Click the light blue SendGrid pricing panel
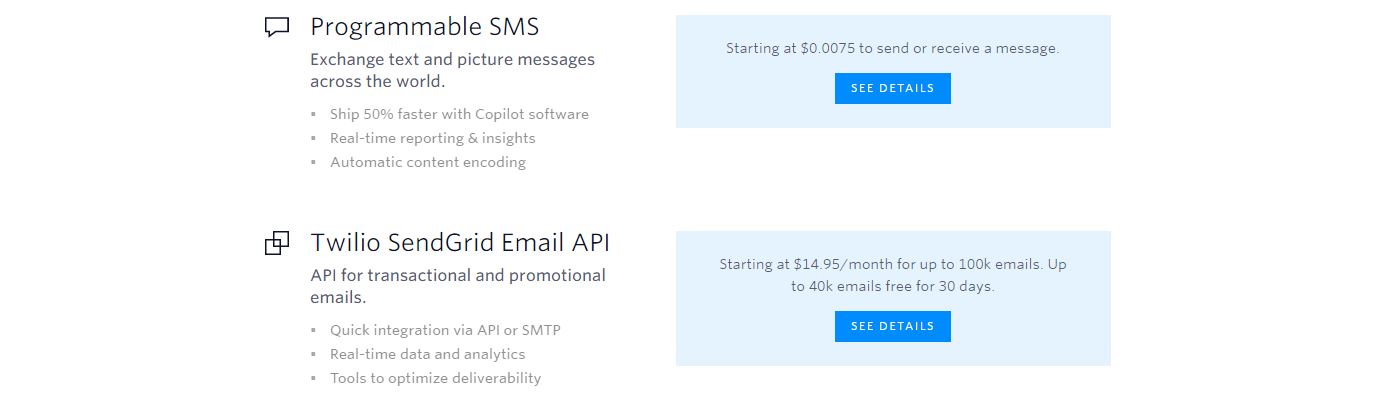Viewport: 1399px width, 405px height. [x=893, y=298]
